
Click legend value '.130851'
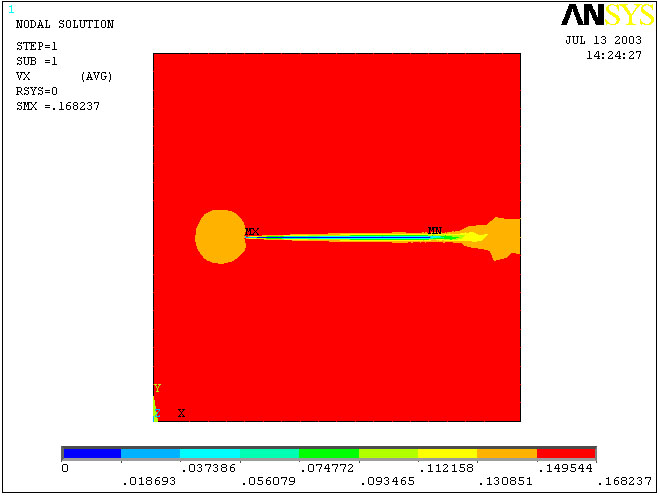click(506, 481)
